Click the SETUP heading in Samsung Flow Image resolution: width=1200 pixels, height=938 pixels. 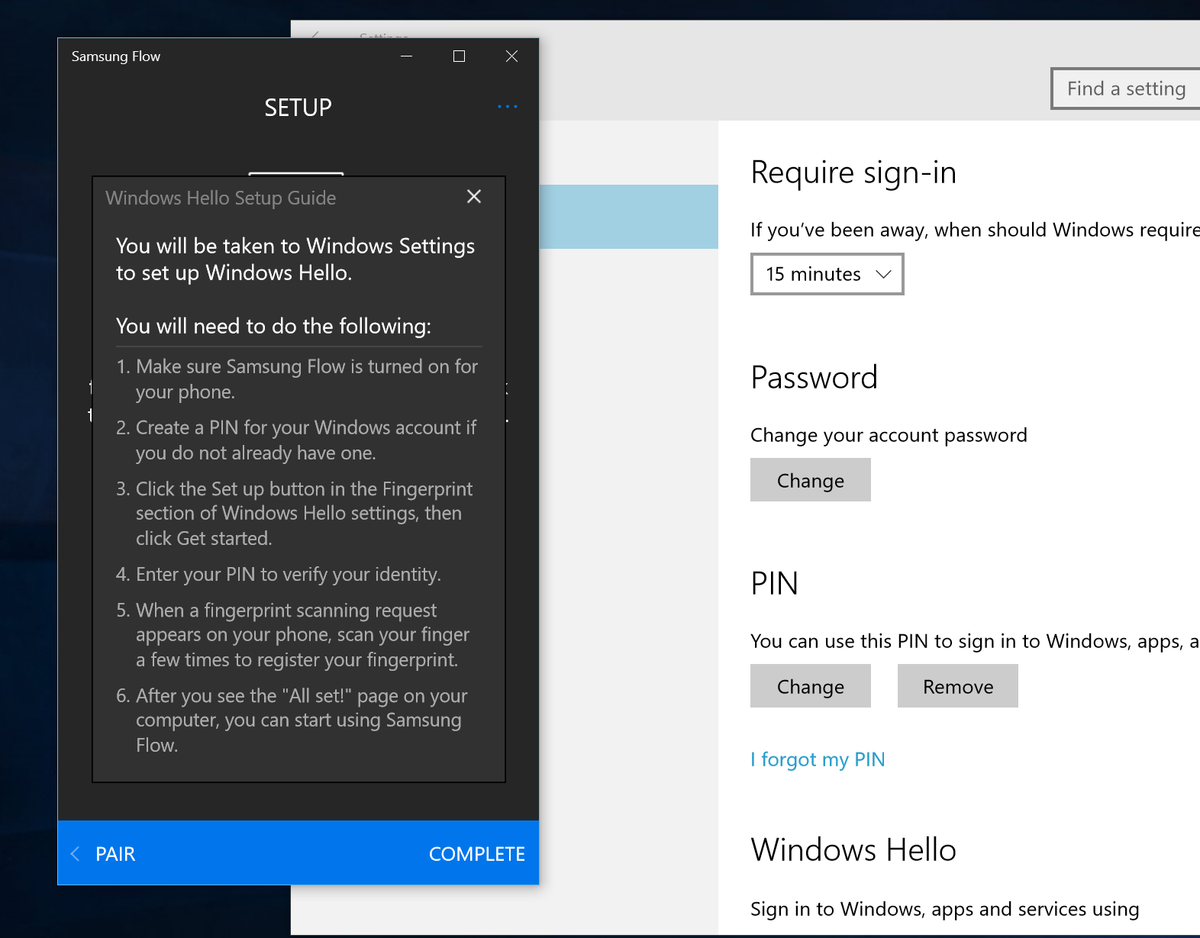tap(298, 107)
